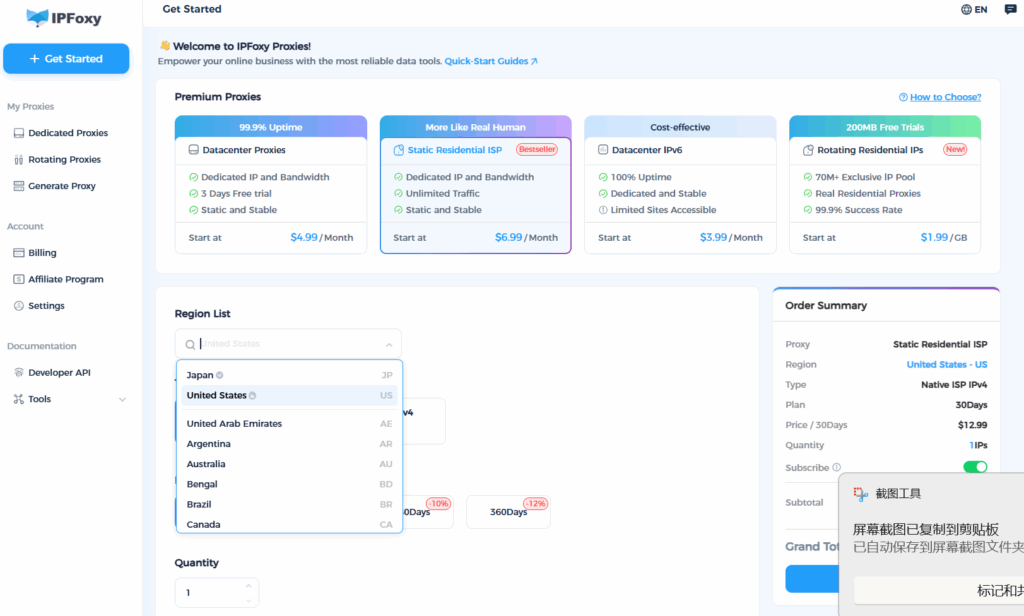Viewport: 1024px width, 616px height.
Task: Open Dedicated Proxies in the sidebar
Action: point(67,133)
